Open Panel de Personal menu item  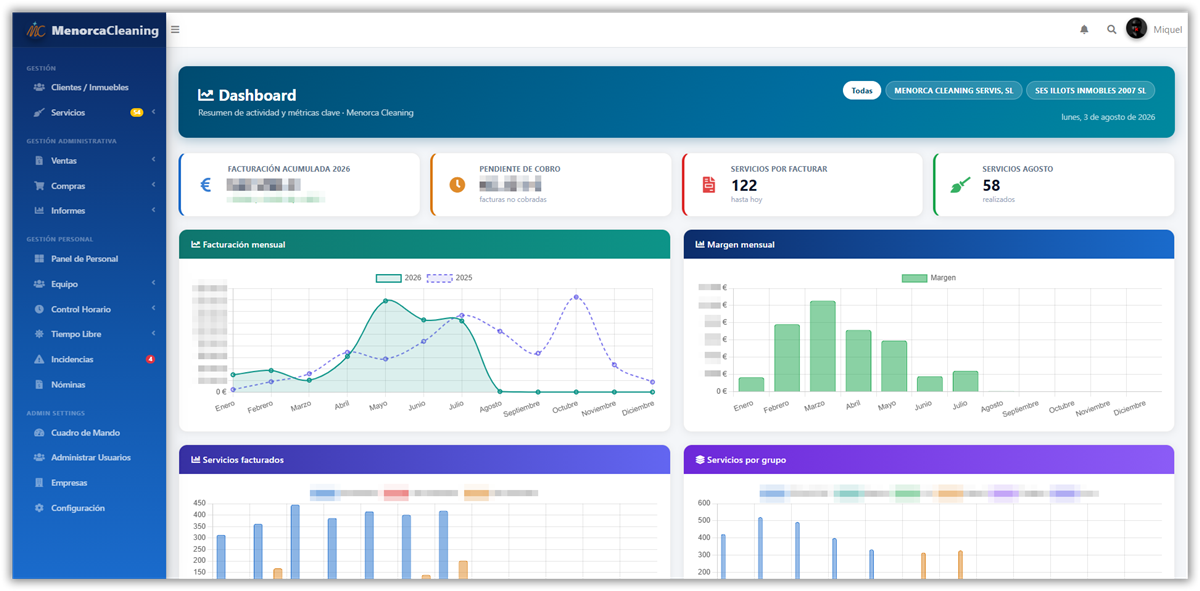[x=89, y=259]
